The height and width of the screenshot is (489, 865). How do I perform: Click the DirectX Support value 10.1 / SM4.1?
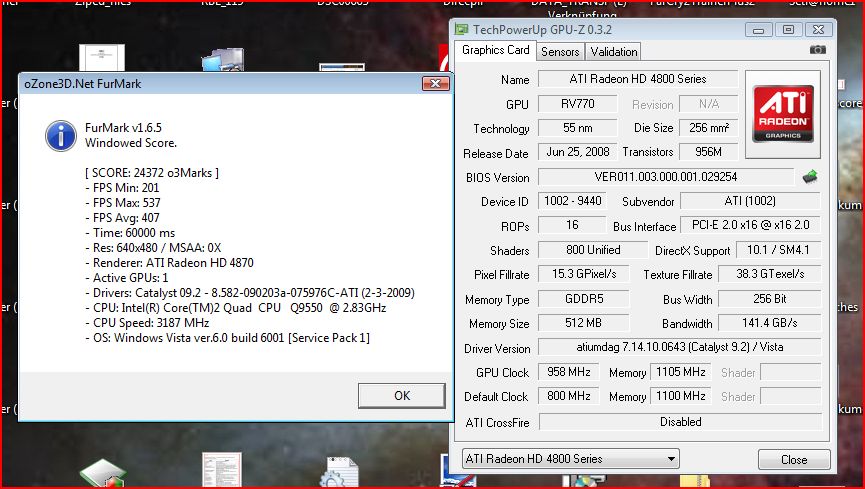(778, 249)
